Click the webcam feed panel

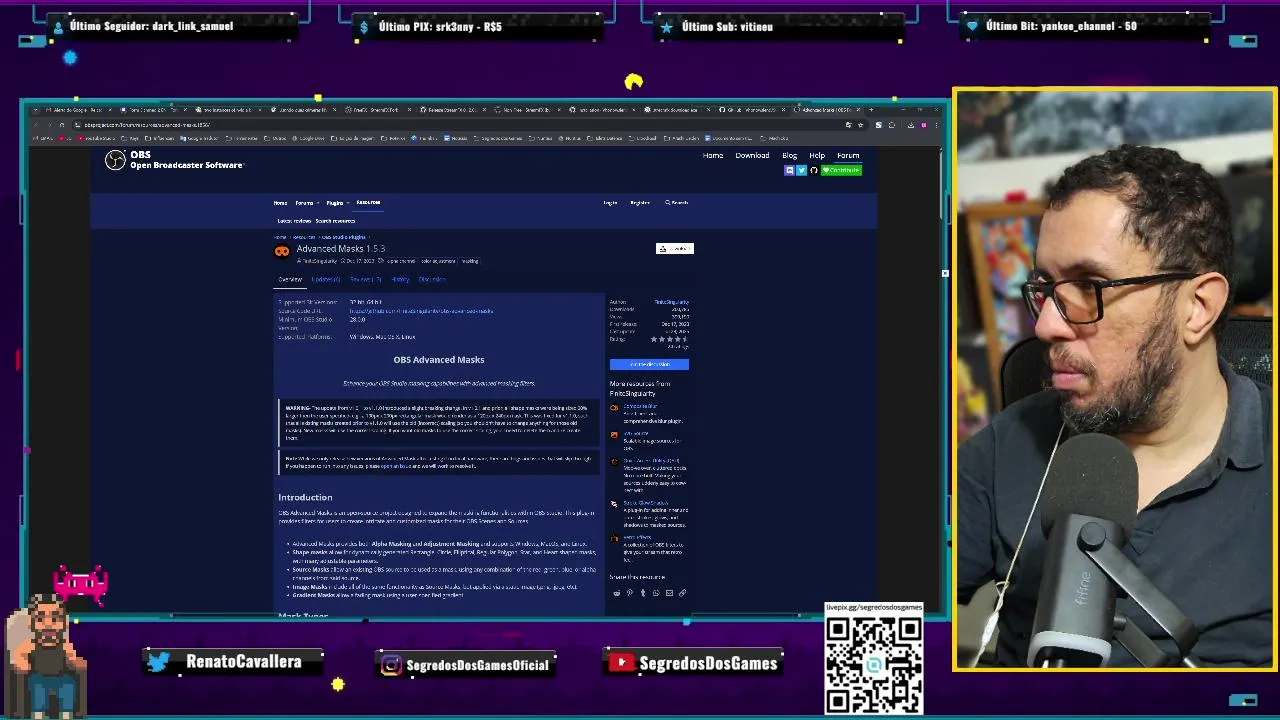coord(1114,379)
